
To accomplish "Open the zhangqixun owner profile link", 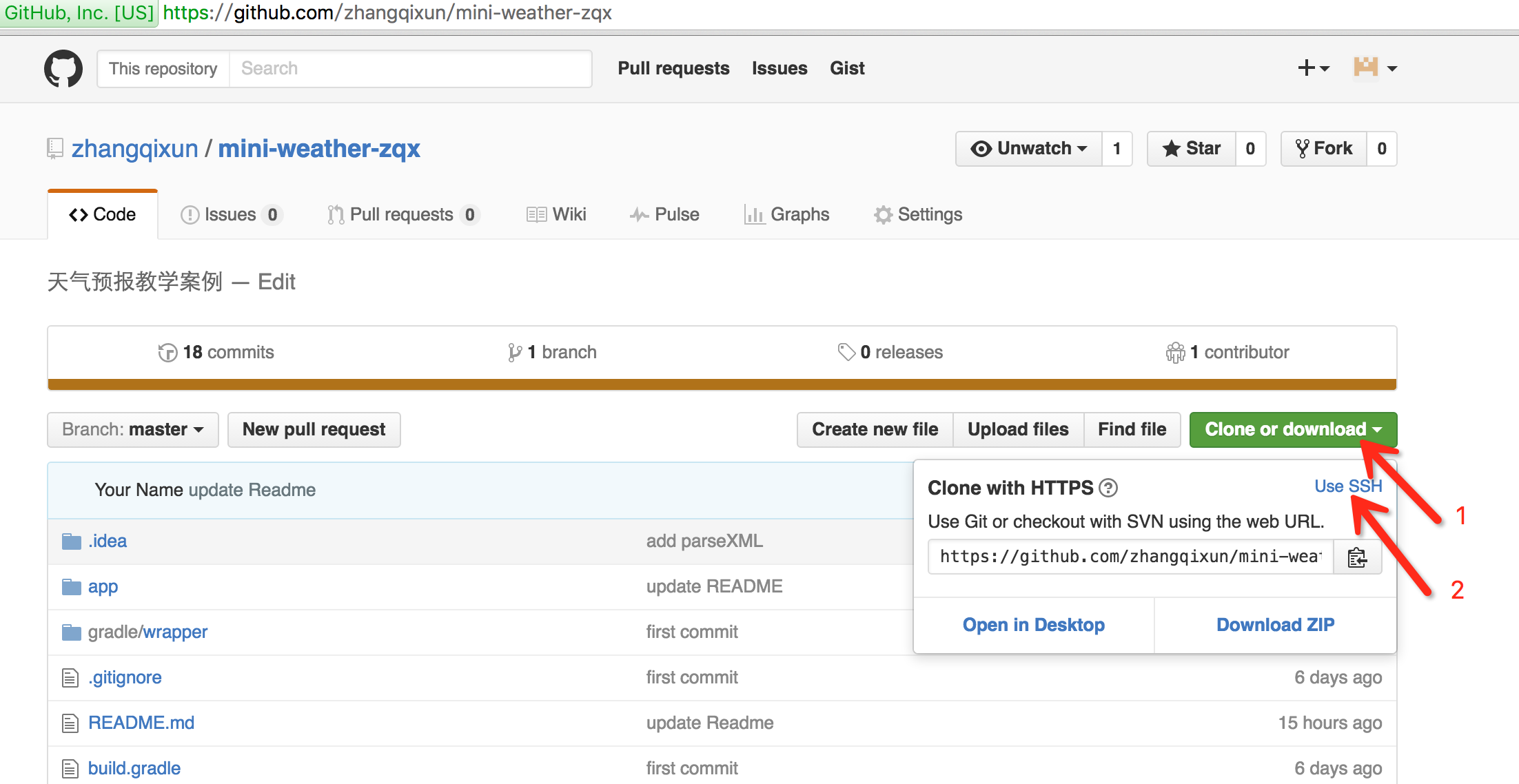I will pos(135,149).
